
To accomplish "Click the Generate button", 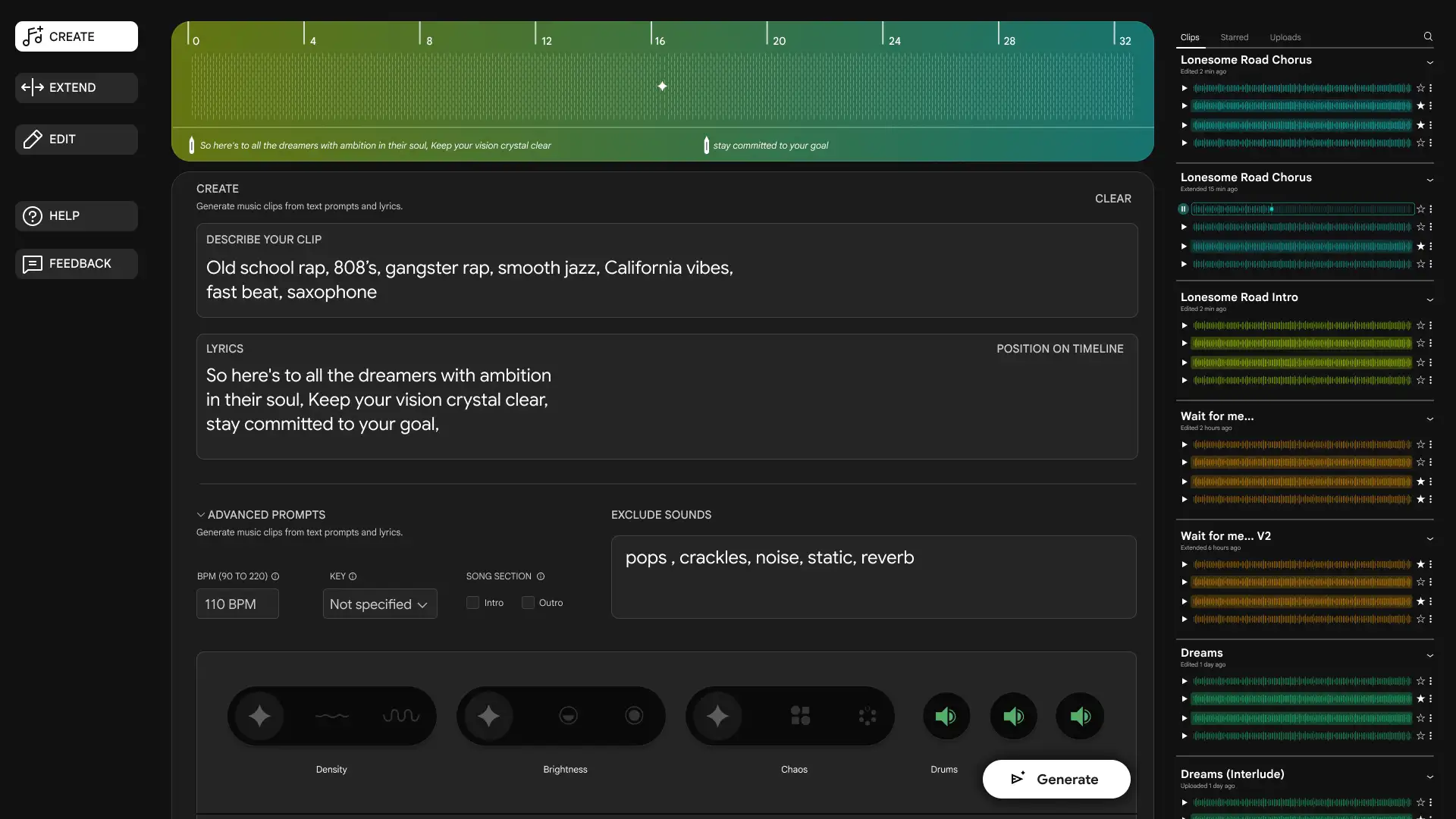I will 1056,780.
